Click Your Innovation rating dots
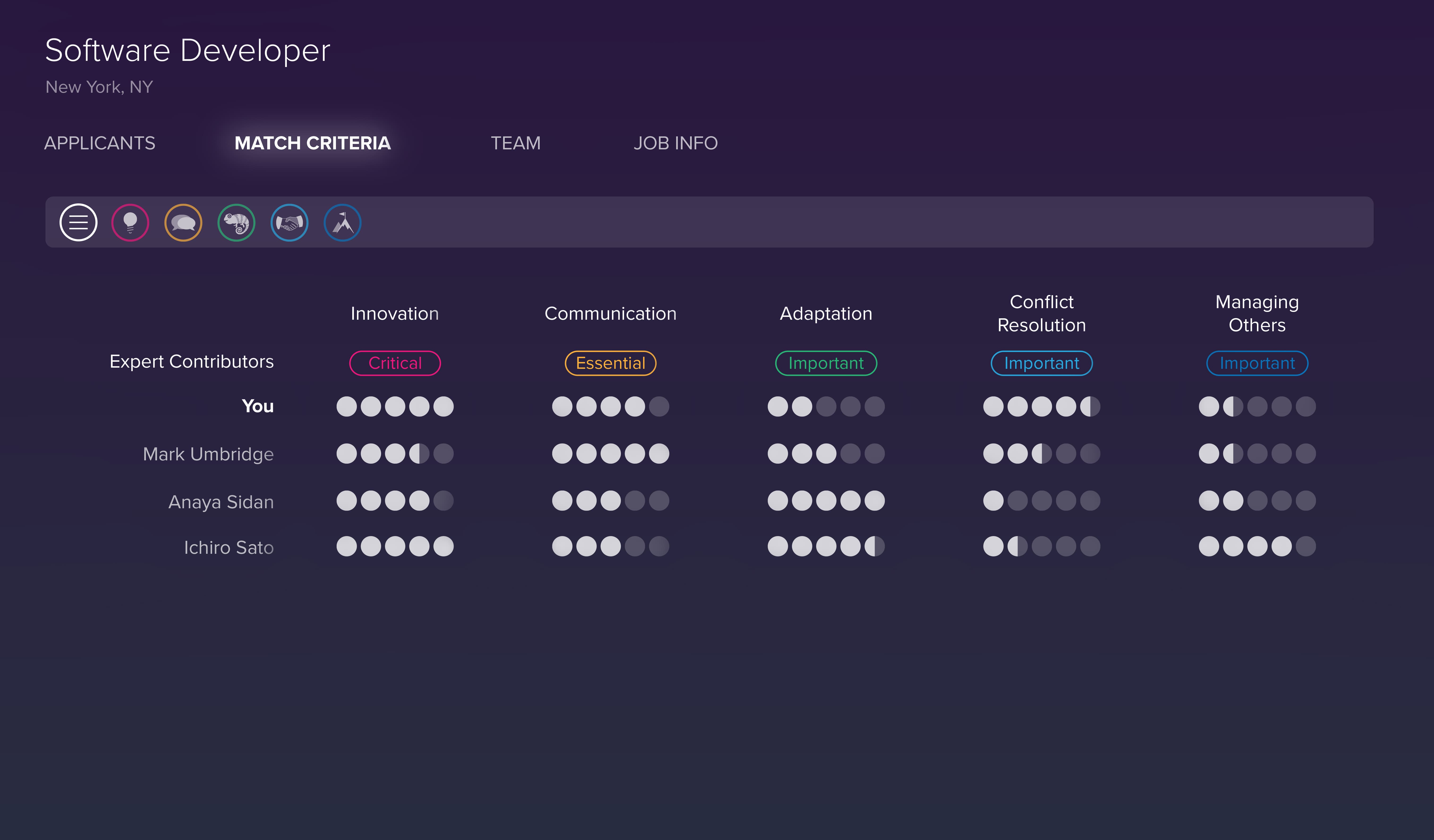The image size is (1434, 840). click(395, 406)
